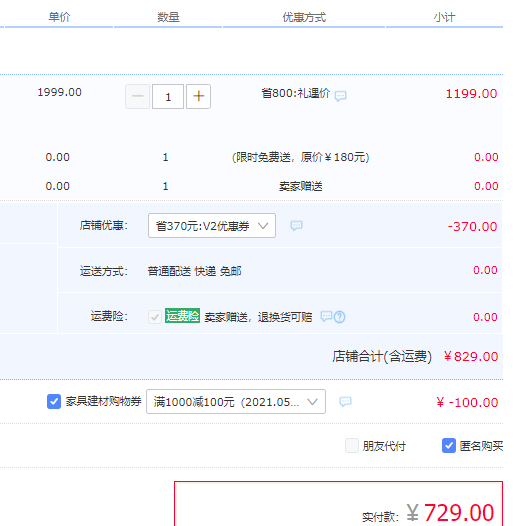Click the 优惠方式 column header
The image size is (525, 526).
pyautogui.click(x=304, y=17)
